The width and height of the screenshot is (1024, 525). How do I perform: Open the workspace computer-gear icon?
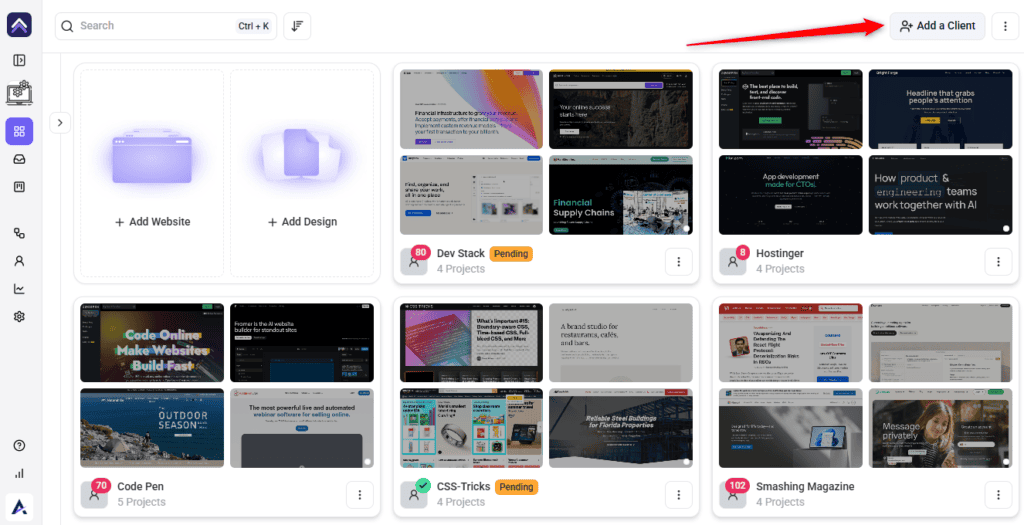pyautogui.click(x=19, y=93)
